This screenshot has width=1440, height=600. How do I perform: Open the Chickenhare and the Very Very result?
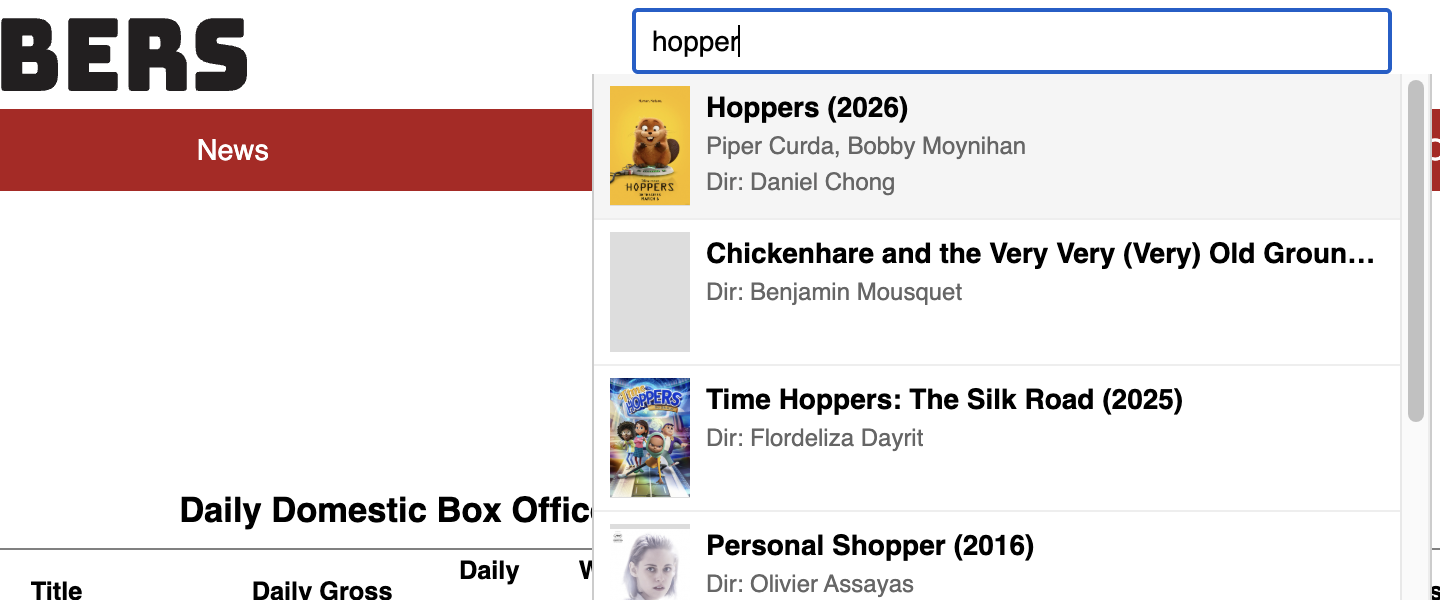(1040, 253)
